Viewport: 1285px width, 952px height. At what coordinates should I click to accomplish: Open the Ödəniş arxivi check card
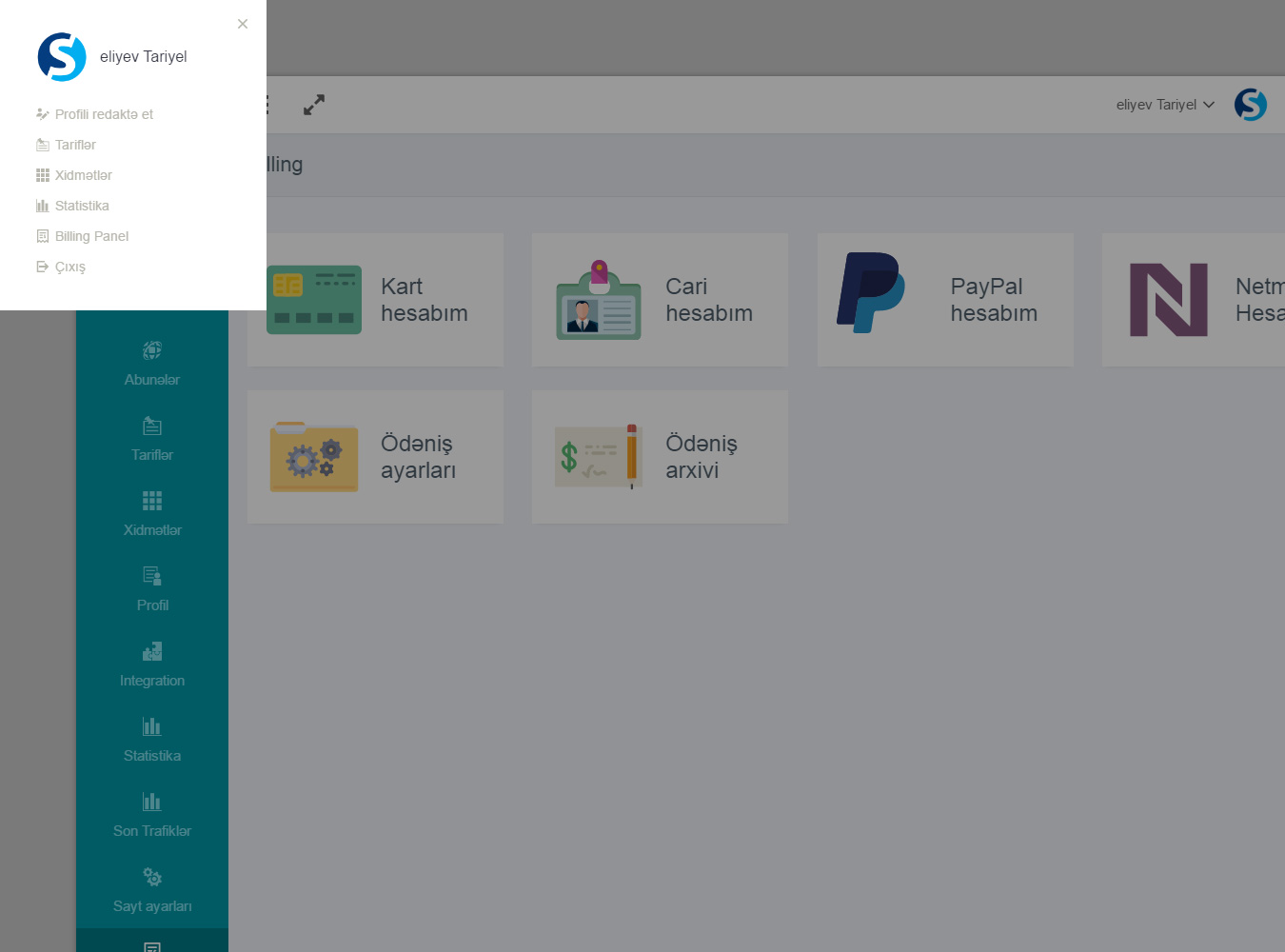pos(660,457)
